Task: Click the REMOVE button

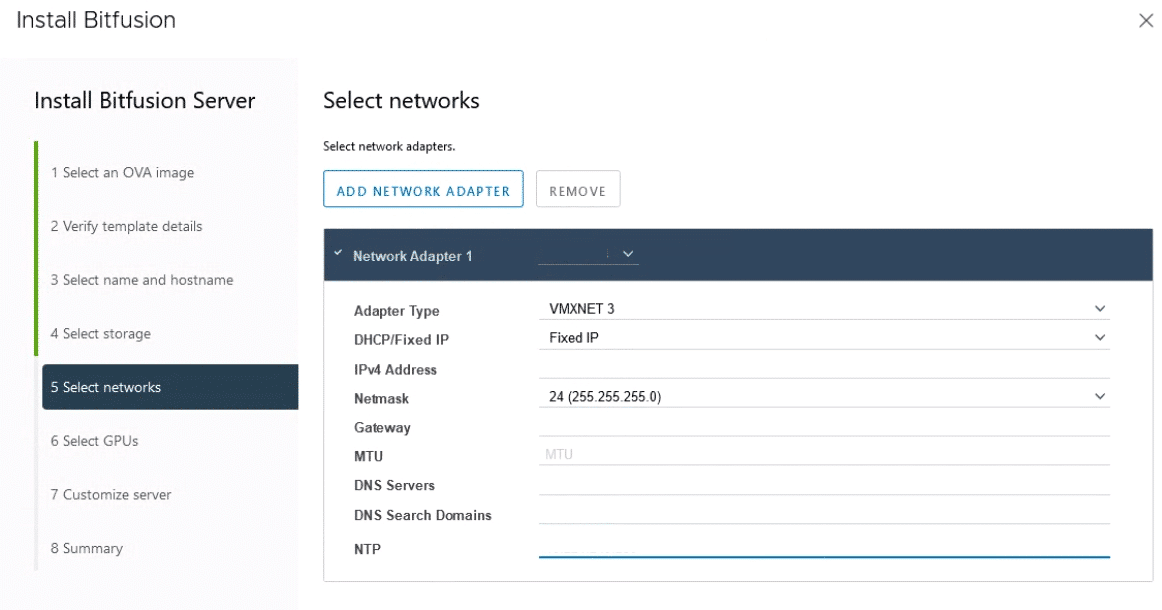Action: click(x=578, y=189)
